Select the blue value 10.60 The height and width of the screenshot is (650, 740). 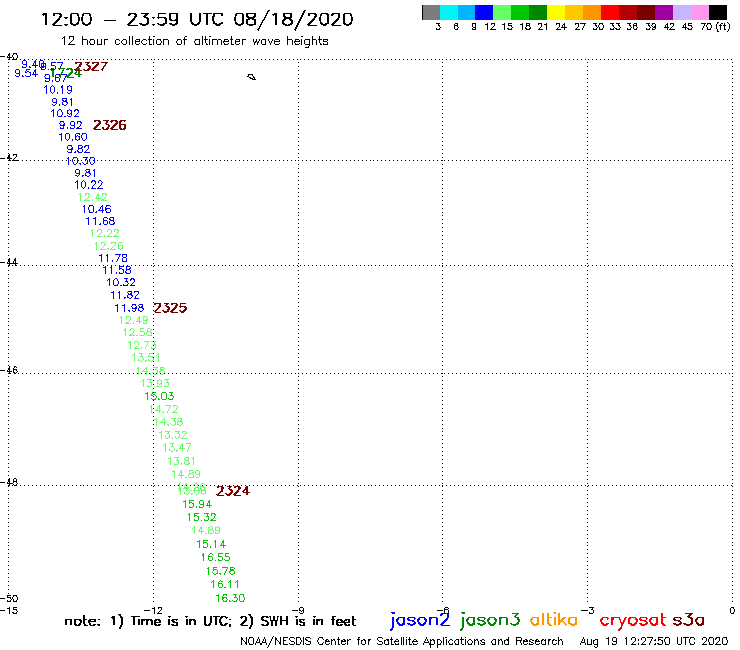click(x=73, y=137)
